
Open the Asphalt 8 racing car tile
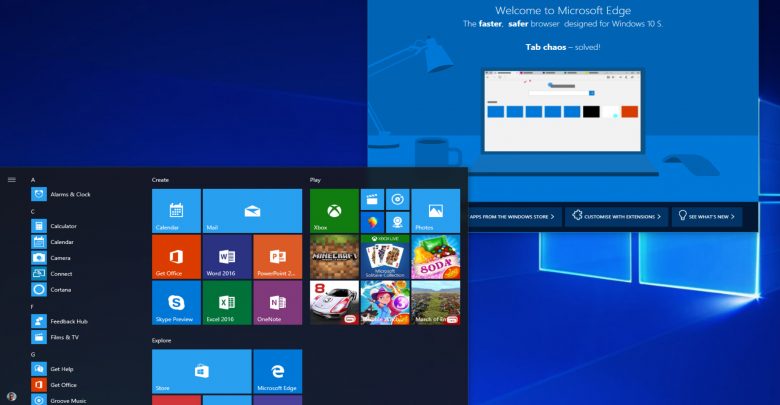[x=334, y=303]
